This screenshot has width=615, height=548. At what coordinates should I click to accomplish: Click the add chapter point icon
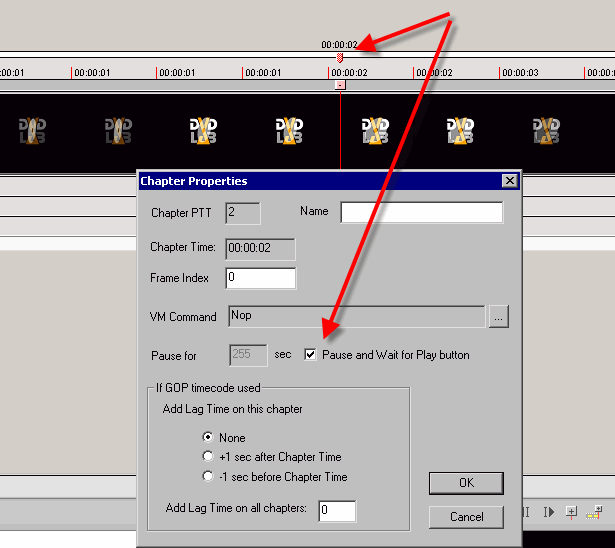[571, 512]
